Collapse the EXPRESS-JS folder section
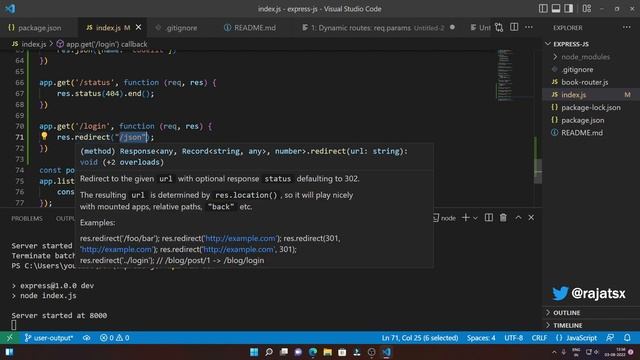This screenshot has height=360, width=640. (591, 44)
